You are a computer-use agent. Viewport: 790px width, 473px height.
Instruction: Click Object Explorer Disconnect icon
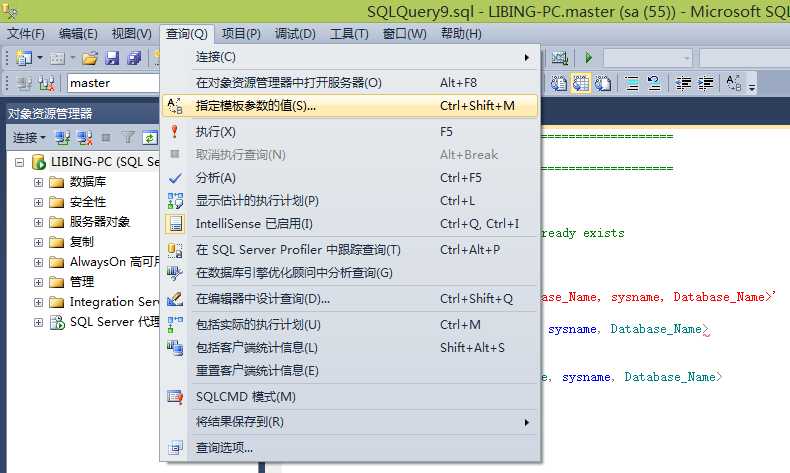(85, 138)
